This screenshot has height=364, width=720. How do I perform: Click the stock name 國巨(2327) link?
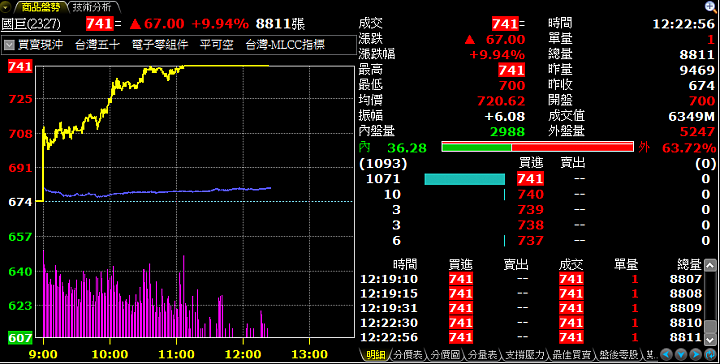(x=31, y=23)
